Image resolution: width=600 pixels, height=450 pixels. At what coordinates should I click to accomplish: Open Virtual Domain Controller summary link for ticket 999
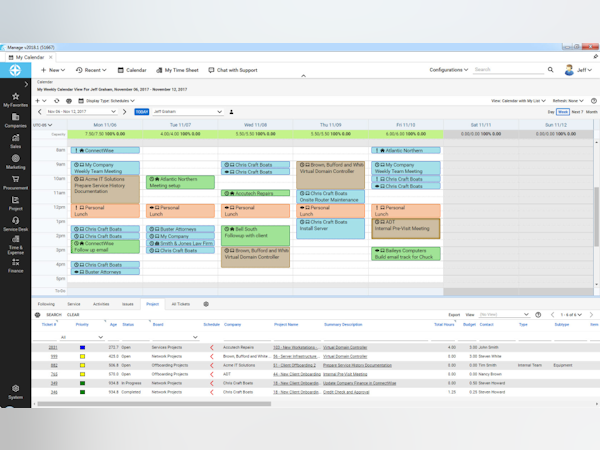345,356
